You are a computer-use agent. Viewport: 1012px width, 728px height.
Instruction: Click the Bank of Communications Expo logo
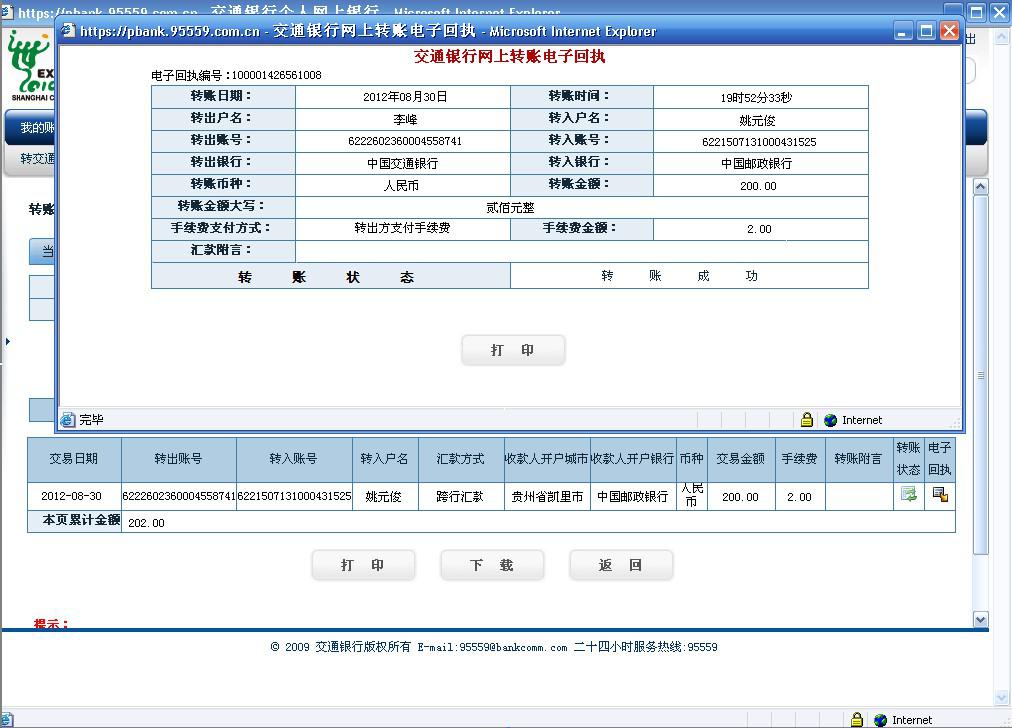click(x=30, y=67)
